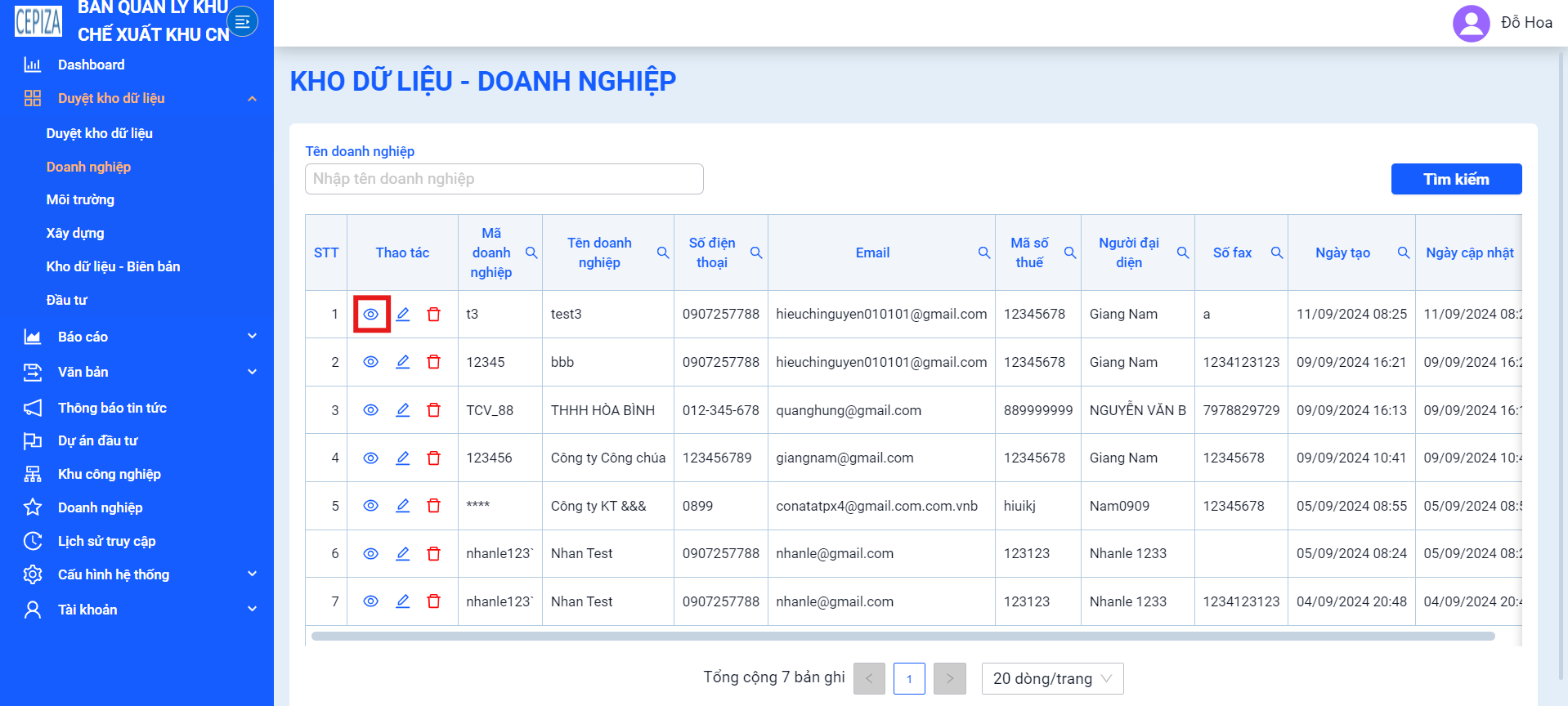This screenshot has width=1568, height=706.
Task: Open Môi trường submenu item
Action: click(x=80, y=199)
